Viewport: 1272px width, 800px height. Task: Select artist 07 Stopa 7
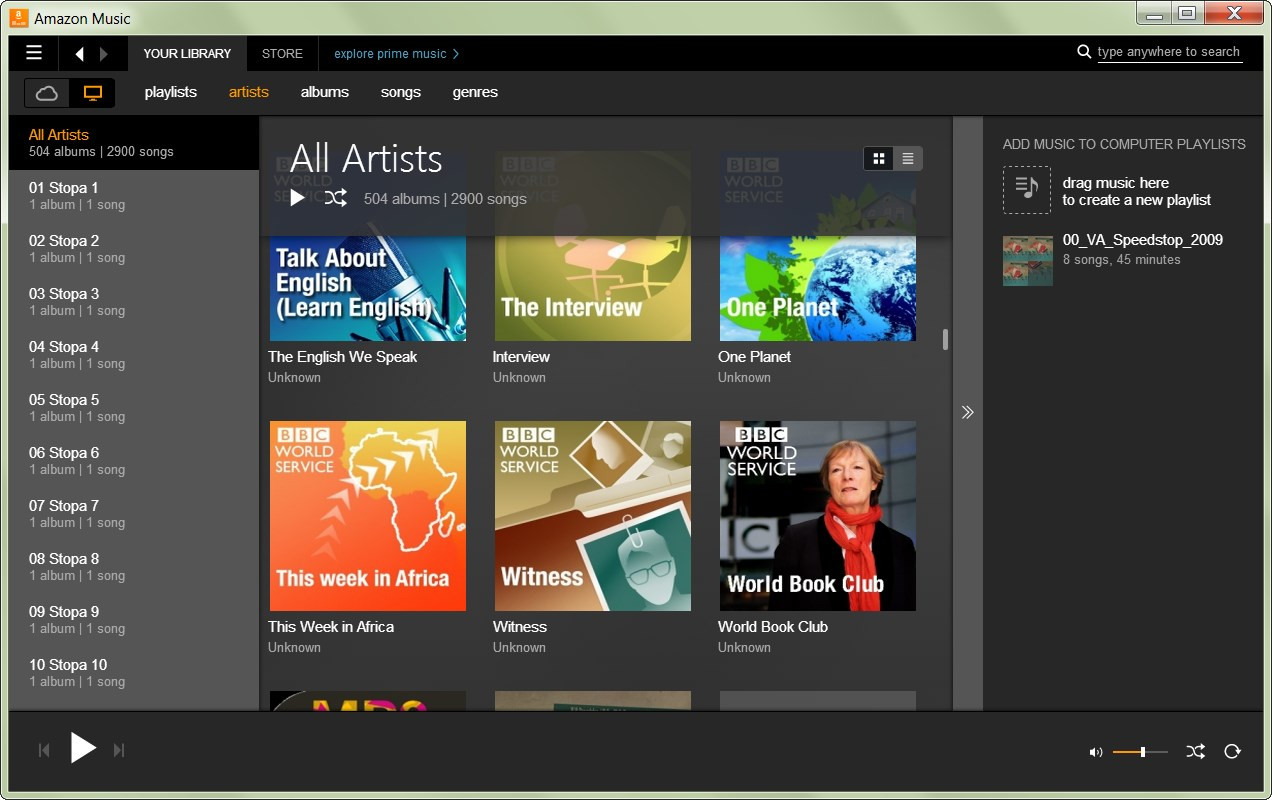[134, 514]
